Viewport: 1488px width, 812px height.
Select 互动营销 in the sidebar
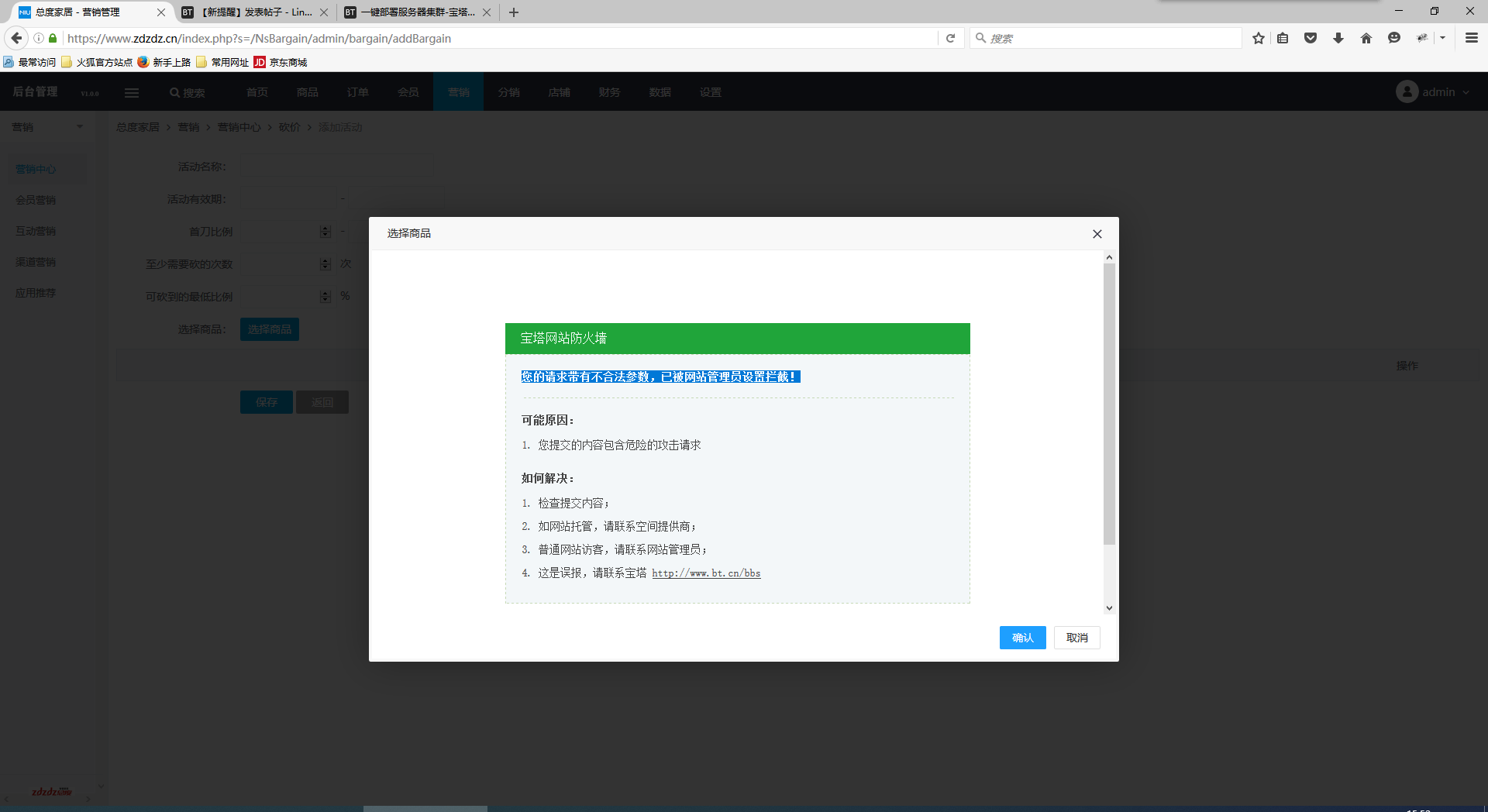point(36,231)
